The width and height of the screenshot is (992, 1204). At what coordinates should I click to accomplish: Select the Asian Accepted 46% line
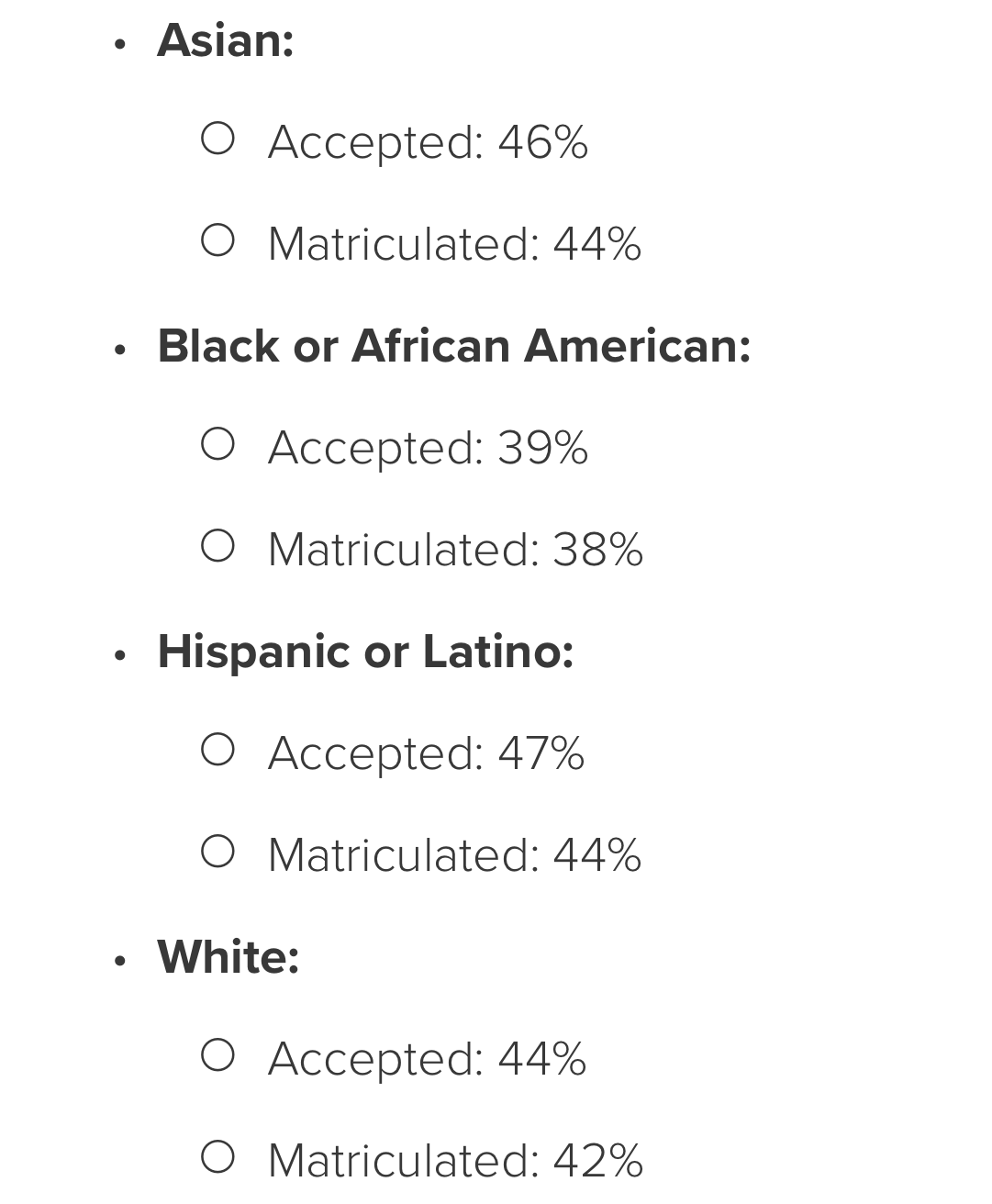(428, 142)
